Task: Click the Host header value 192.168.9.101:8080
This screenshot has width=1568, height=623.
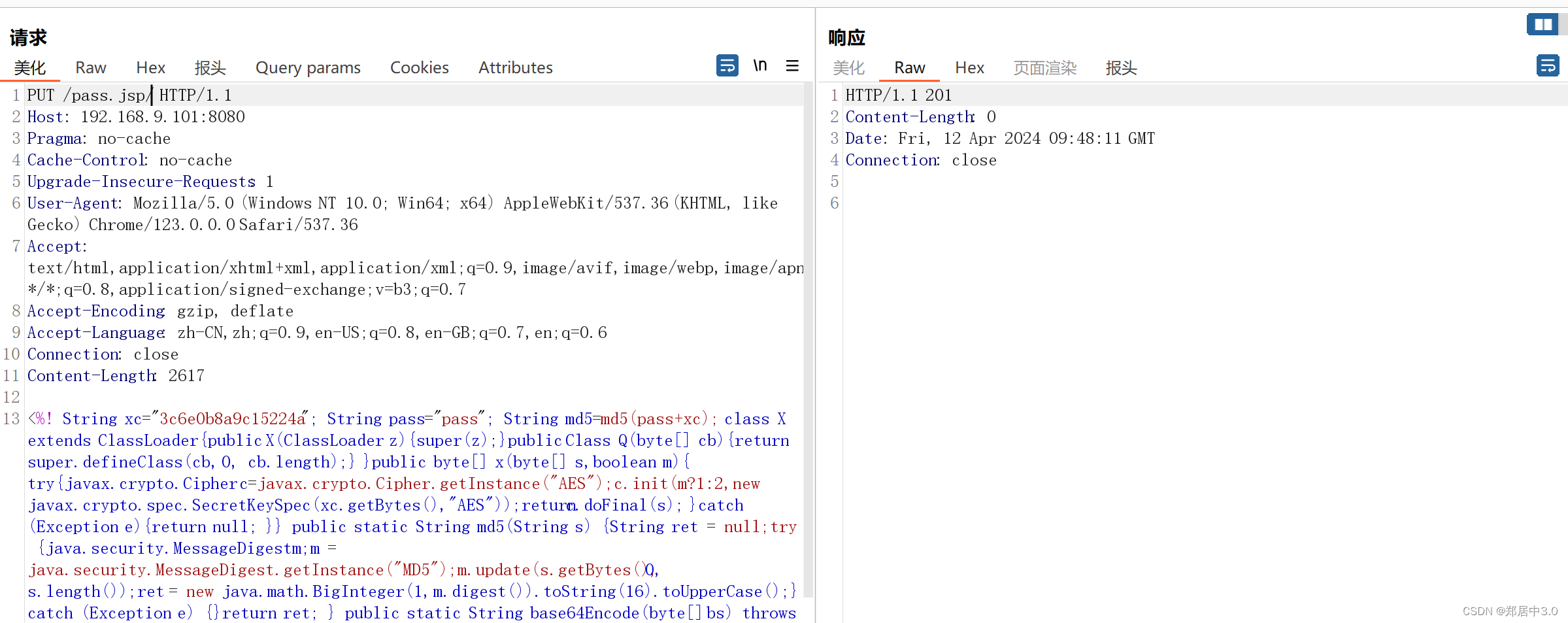Action: (x=163, y=117)
